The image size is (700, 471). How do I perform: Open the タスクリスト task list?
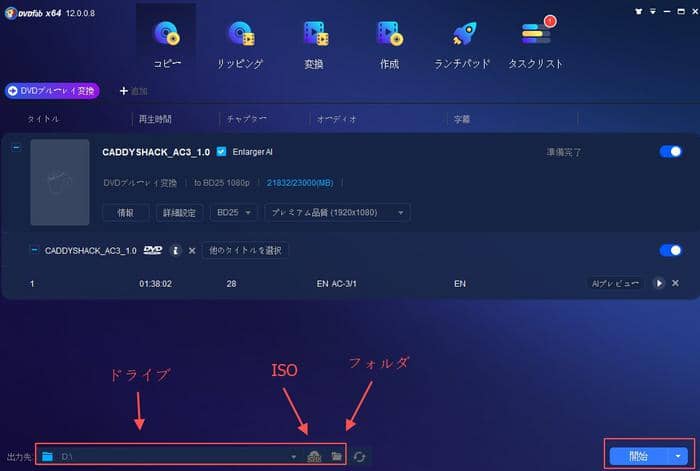coord(536,44)
